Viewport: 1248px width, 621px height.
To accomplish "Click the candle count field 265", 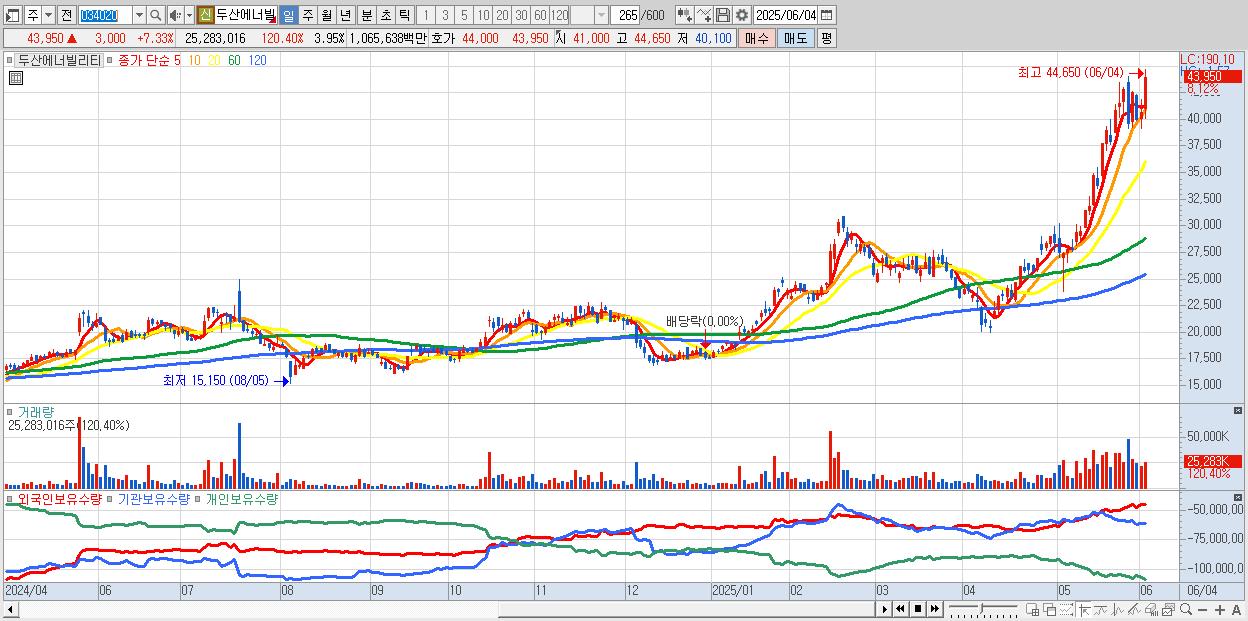I will pos(625,15).
